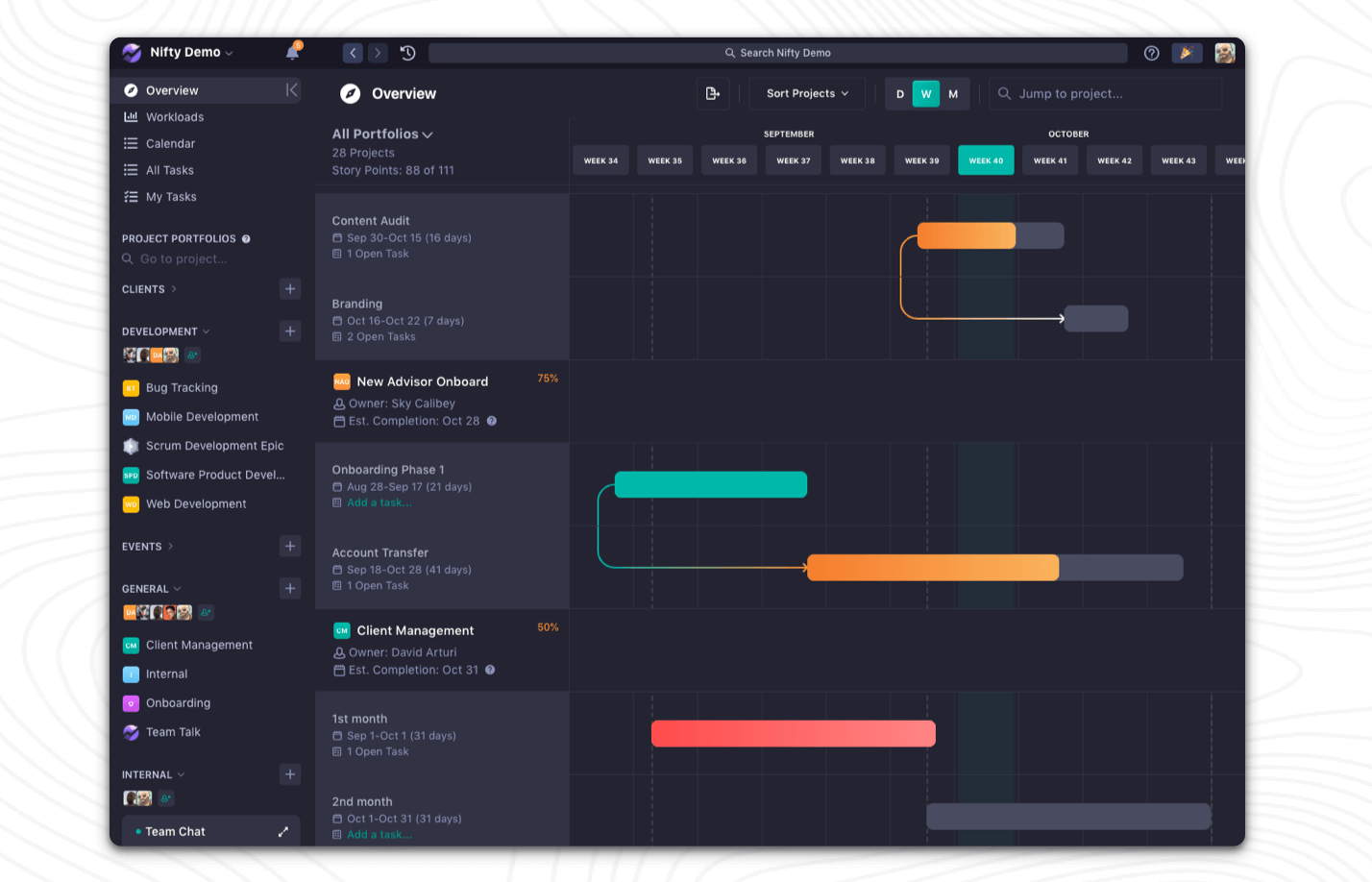Invite members to General portfolio
Image resolution: width=1372 pixels, height=882 pixels.
pyautogui.click(x=206, y=612)
